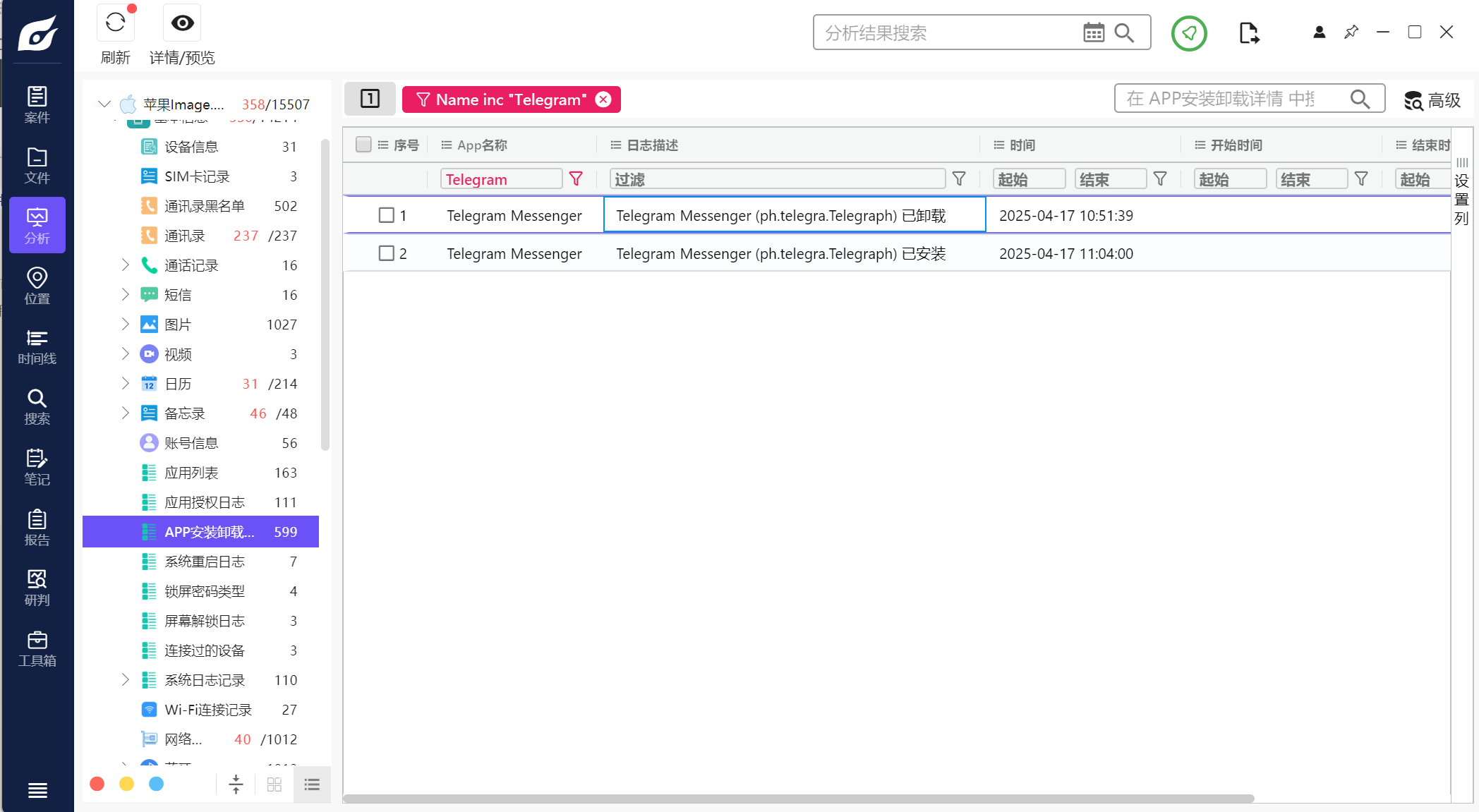Click the start time column filter funnel icon
The width and height of the screenshot is (1479, 812).
pyautogui.click(x=1361, y=179)
